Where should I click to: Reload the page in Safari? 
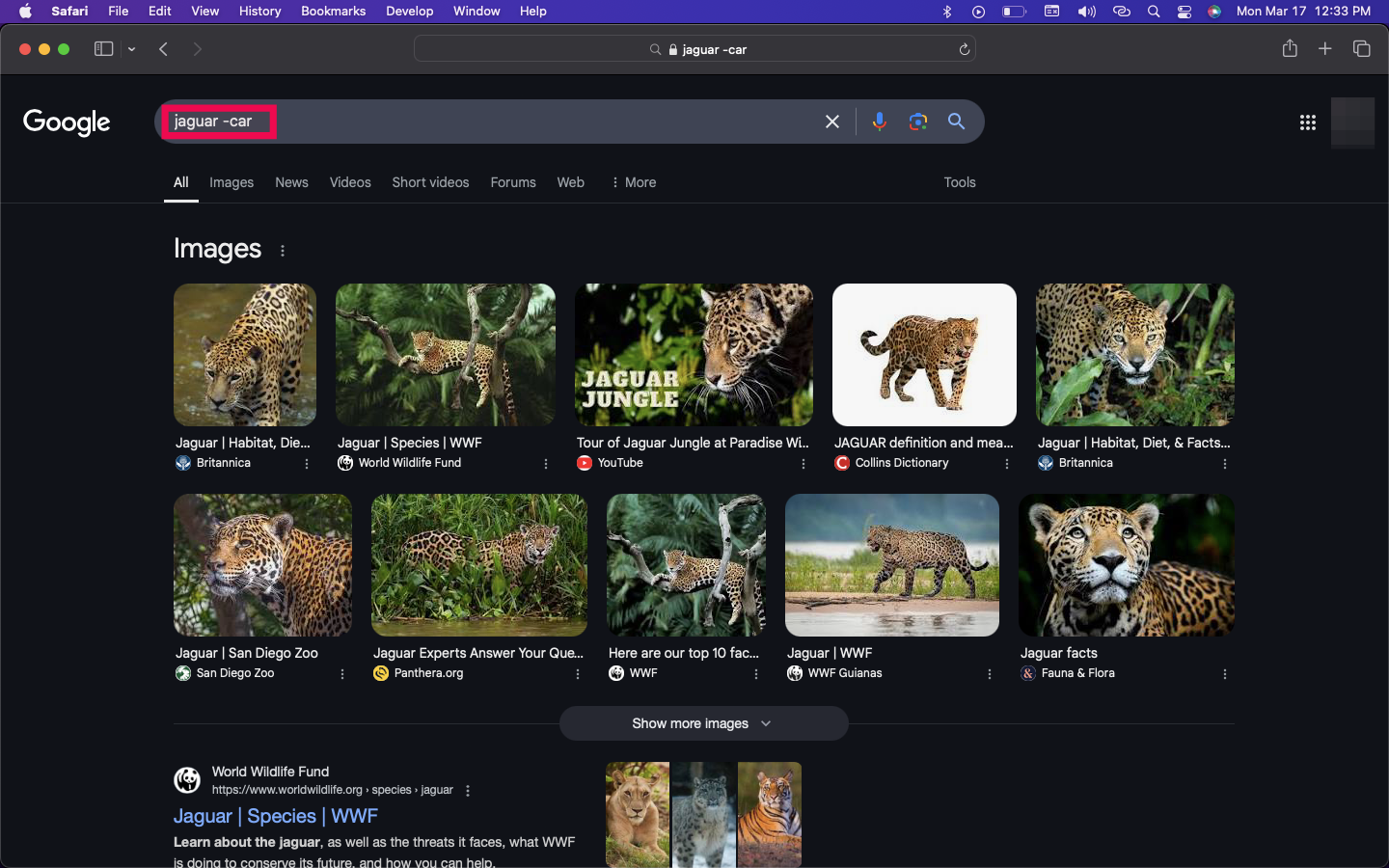964,49
